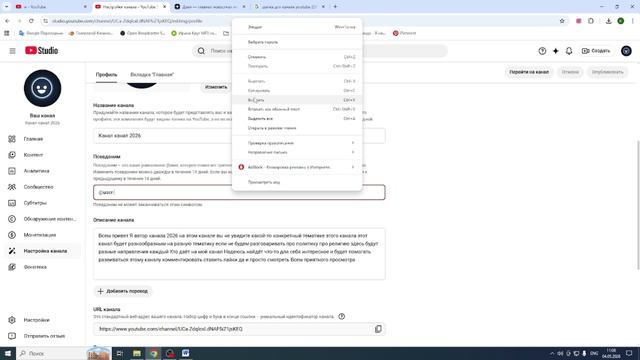640x360 pixels.
Task: Click the Опубликовать button
Action: click(607, 72)
